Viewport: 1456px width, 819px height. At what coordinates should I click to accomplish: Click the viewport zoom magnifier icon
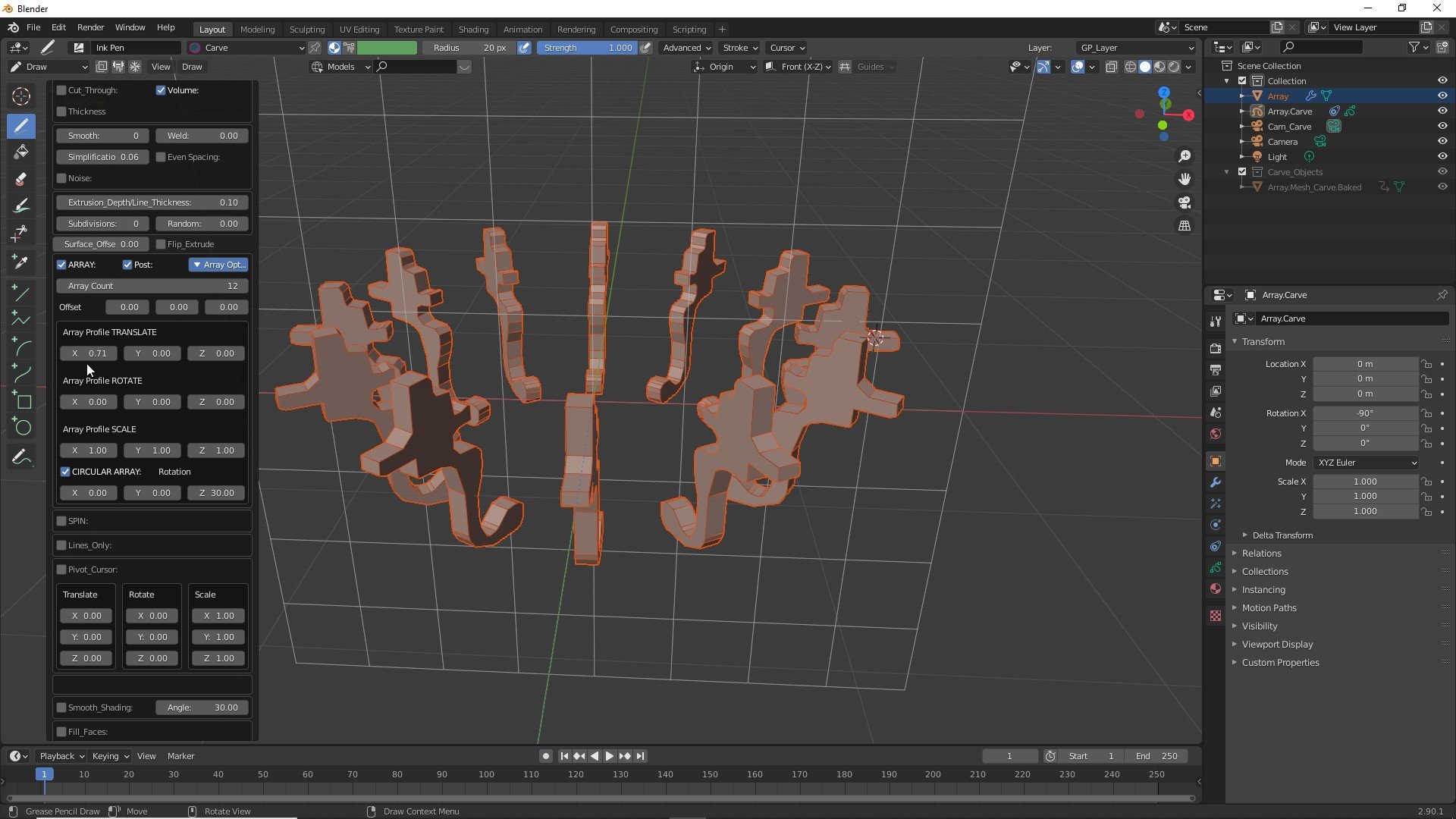[x=1185, y=156]
